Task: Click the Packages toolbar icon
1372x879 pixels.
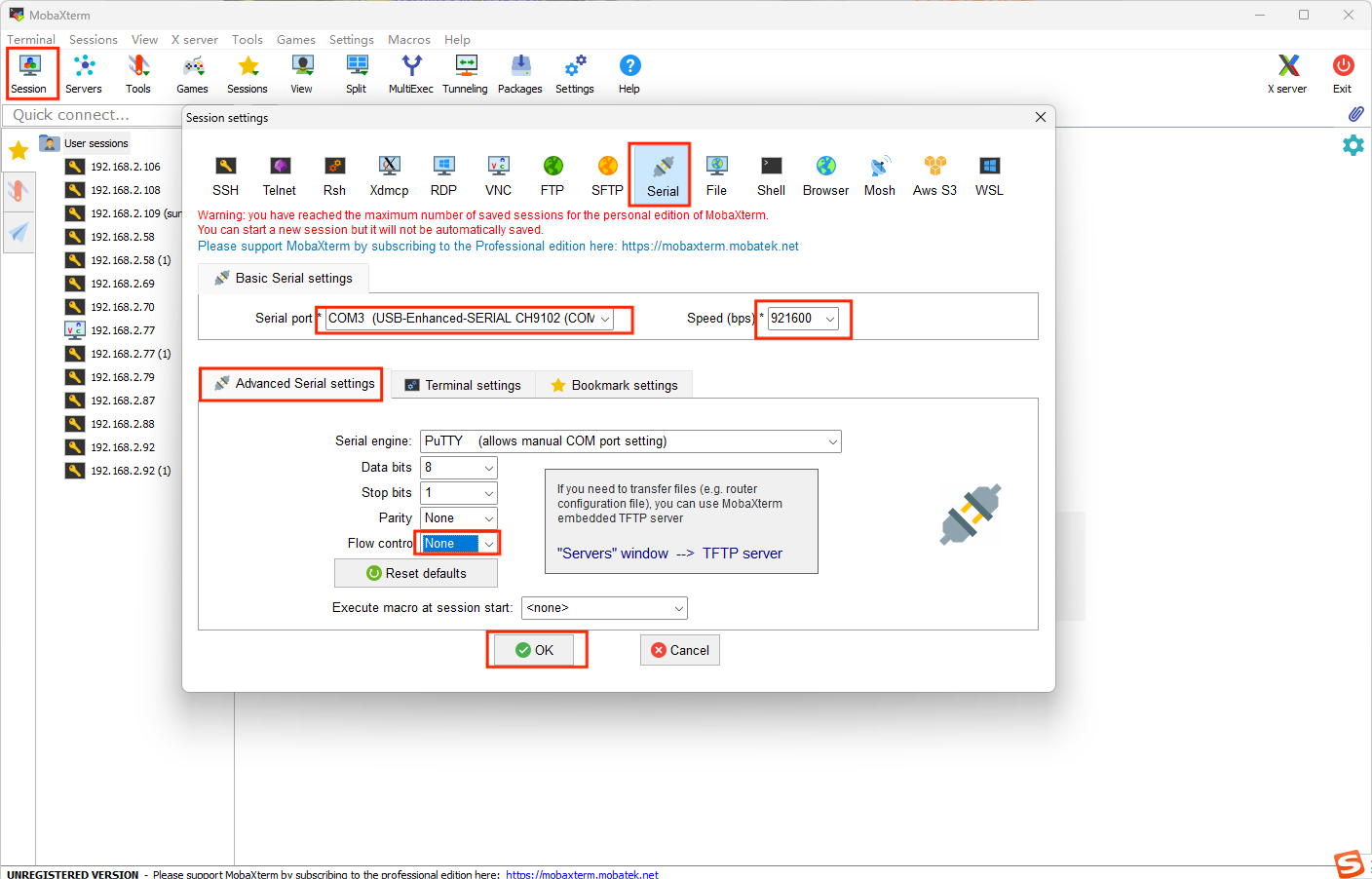Action: click(x=520, y=74)
